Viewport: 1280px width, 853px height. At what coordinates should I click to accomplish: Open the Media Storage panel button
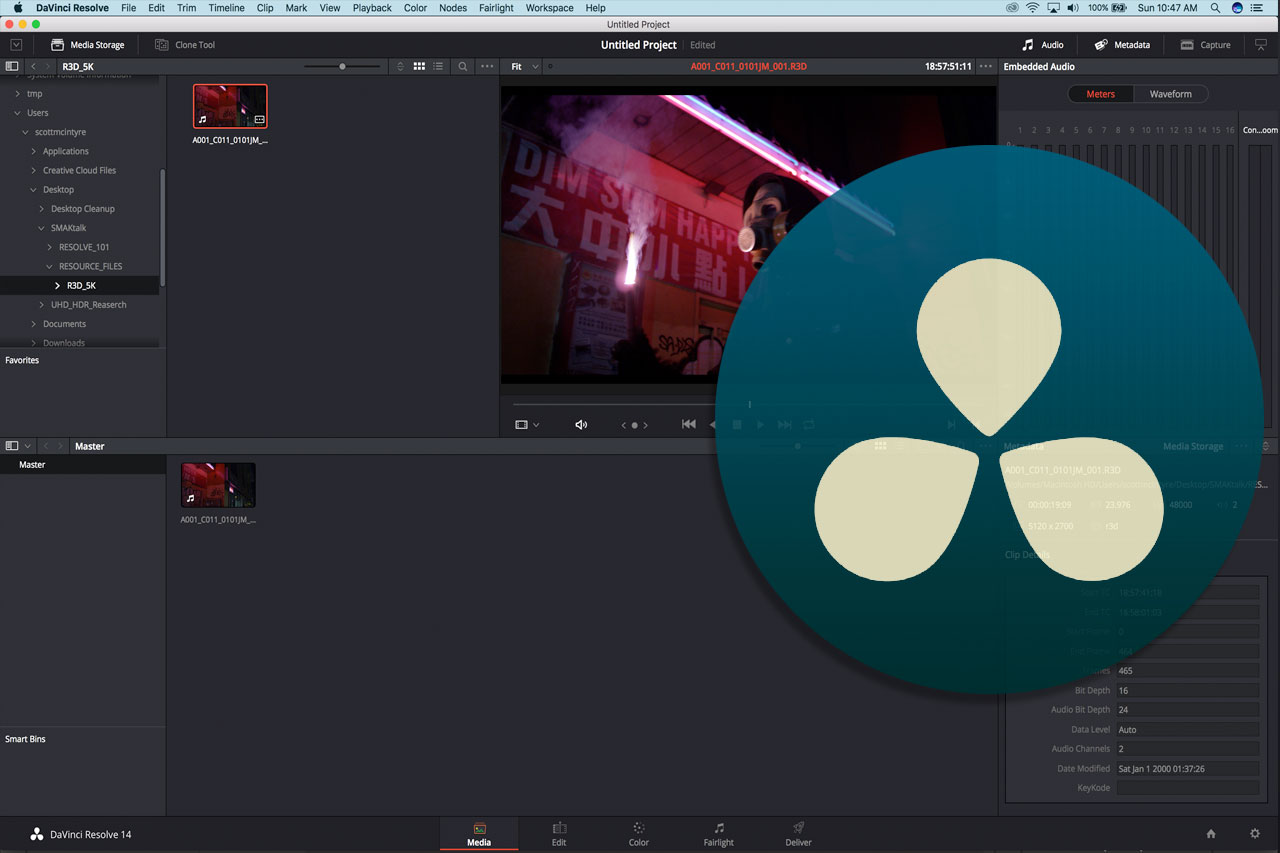point(88,45)
